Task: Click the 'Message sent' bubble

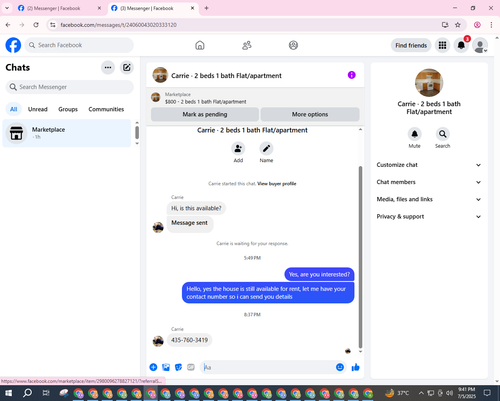Action: coord(189,223)
